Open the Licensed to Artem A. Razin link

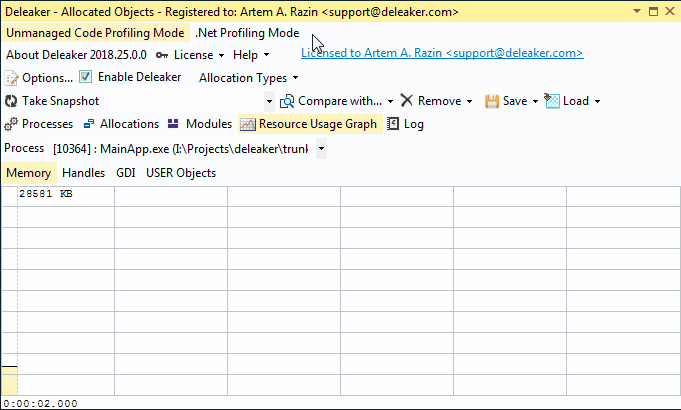coord(442,53)
